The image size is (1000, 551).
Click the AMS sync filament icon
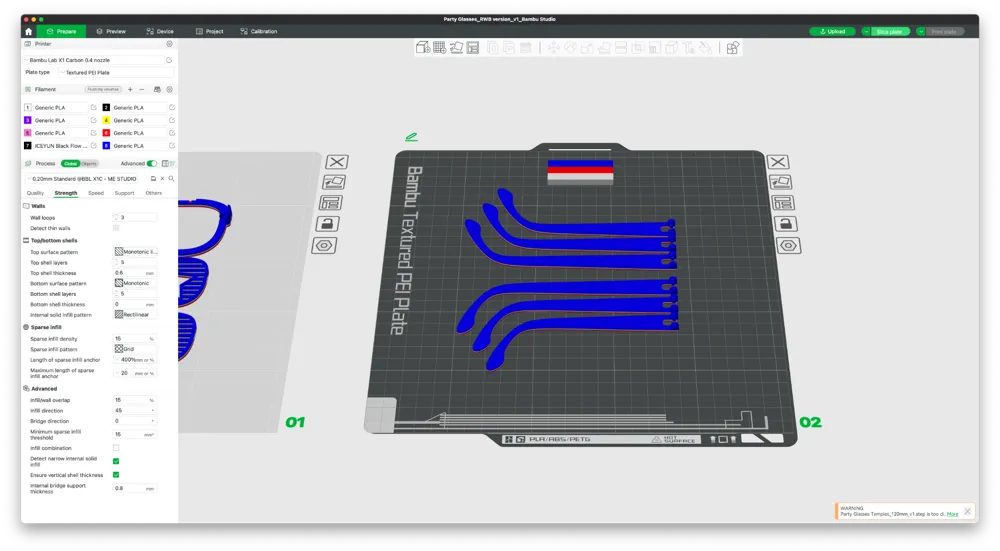(158, 89)
